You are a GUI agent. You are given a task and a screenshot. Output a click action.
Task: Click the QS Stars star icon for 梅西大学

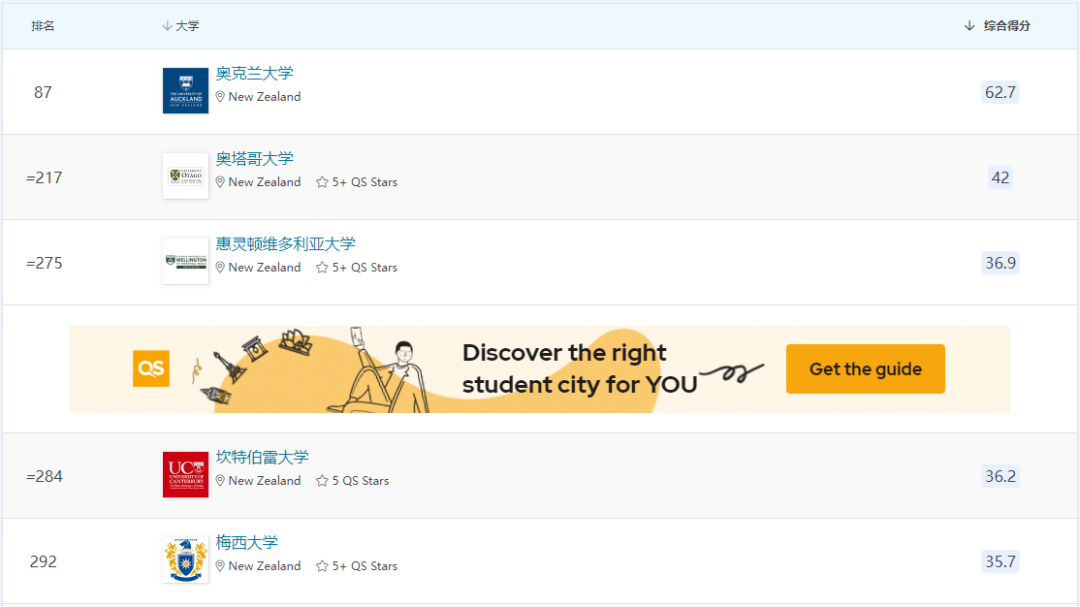tap(322, 566)
